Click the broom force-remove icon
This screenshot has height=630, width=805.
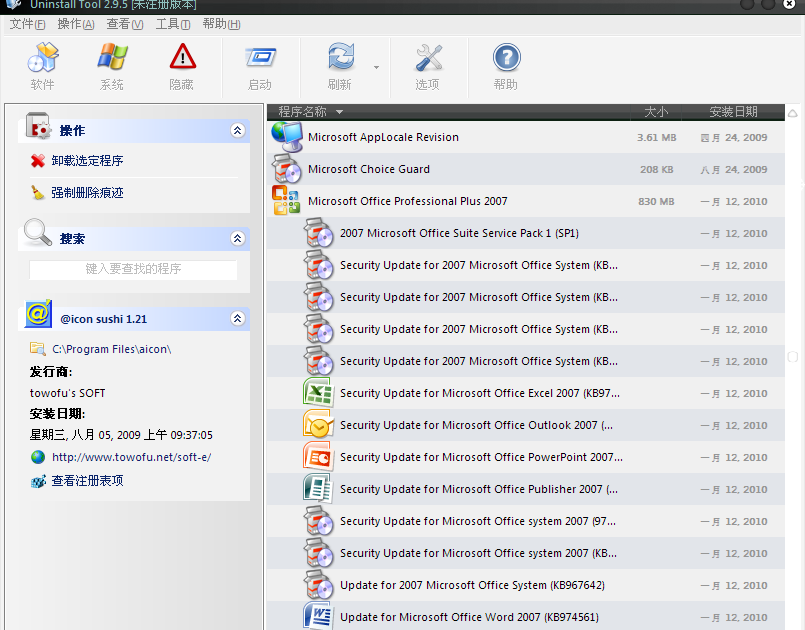[x=37, y=193]
